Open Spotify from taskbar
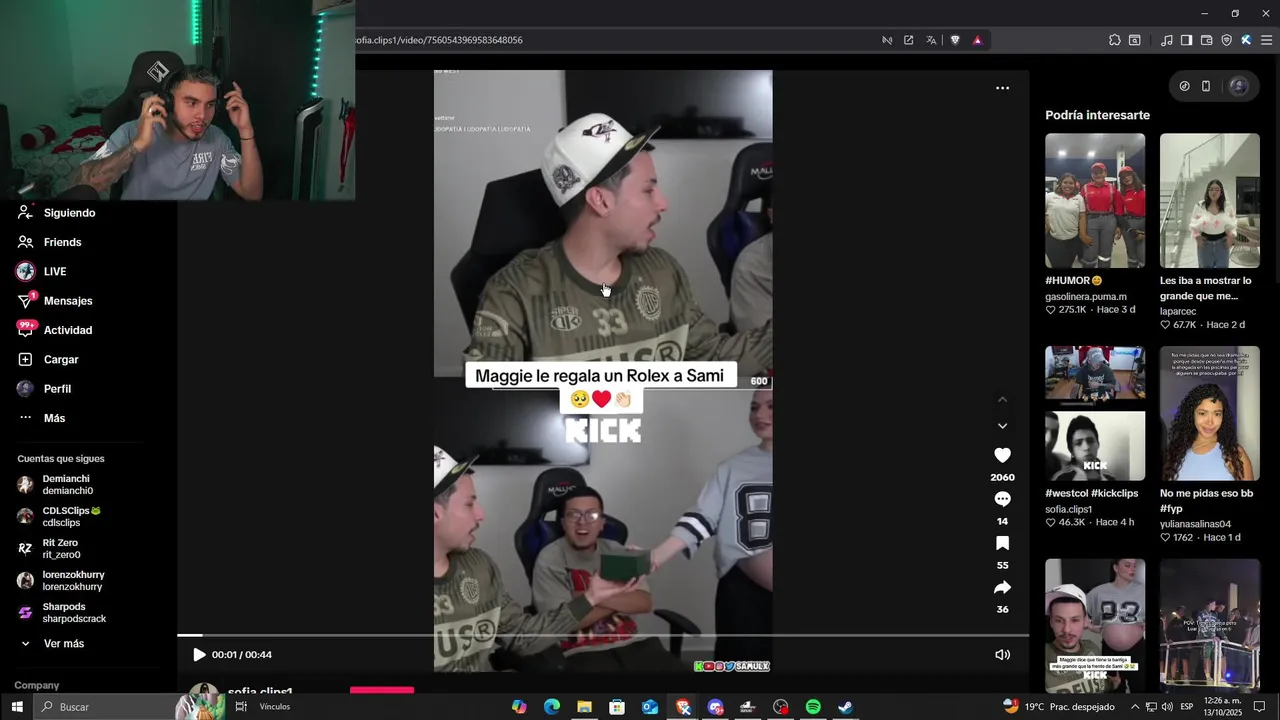Image resolution: width=1280 pixels, height=720 pixels. [x=813, y=707]
